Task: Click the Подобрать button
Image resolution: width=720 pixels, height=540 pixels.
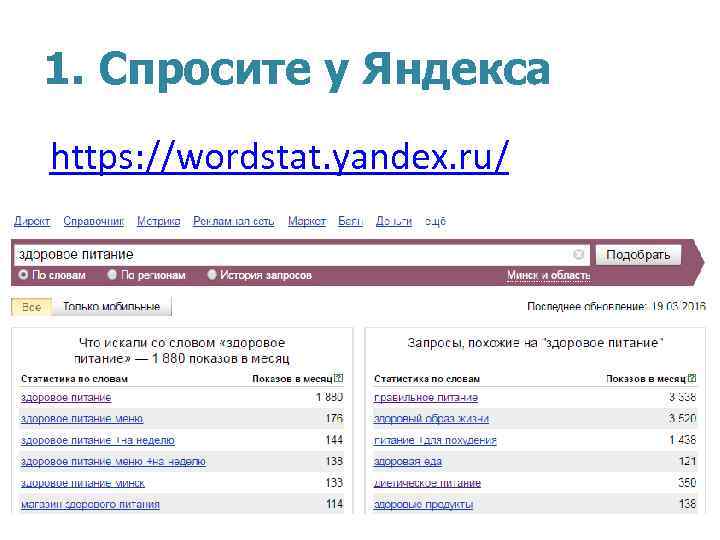Action: pyautogui.click(x=638, y=254)
